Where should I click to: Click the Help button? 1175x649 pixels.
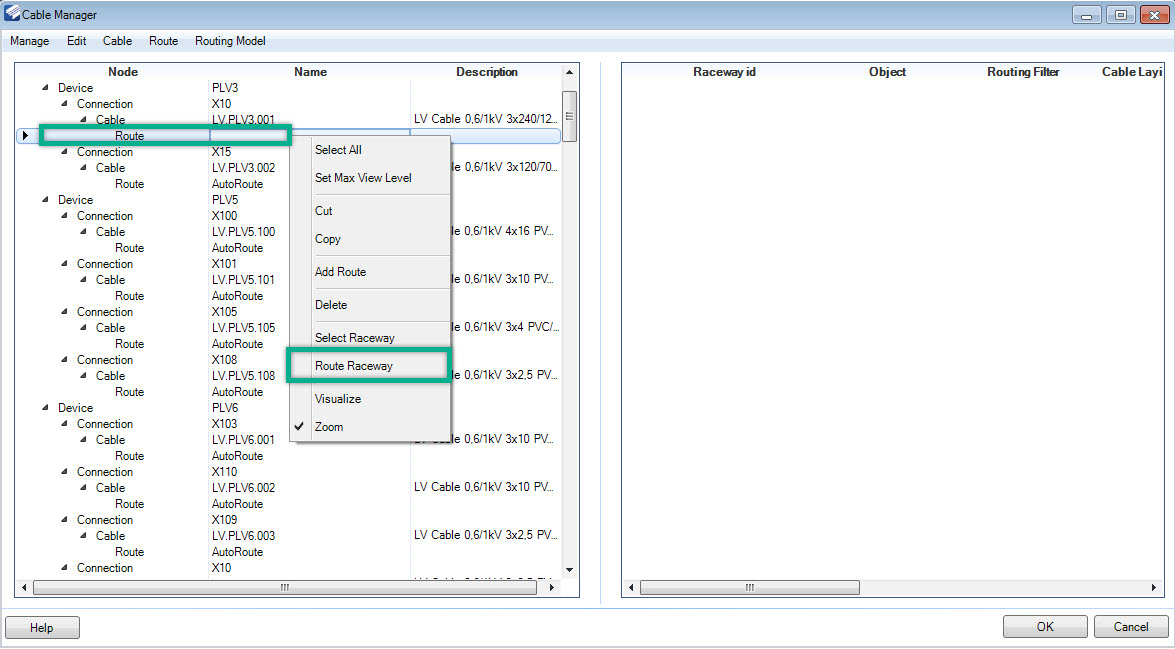point(42,627)
